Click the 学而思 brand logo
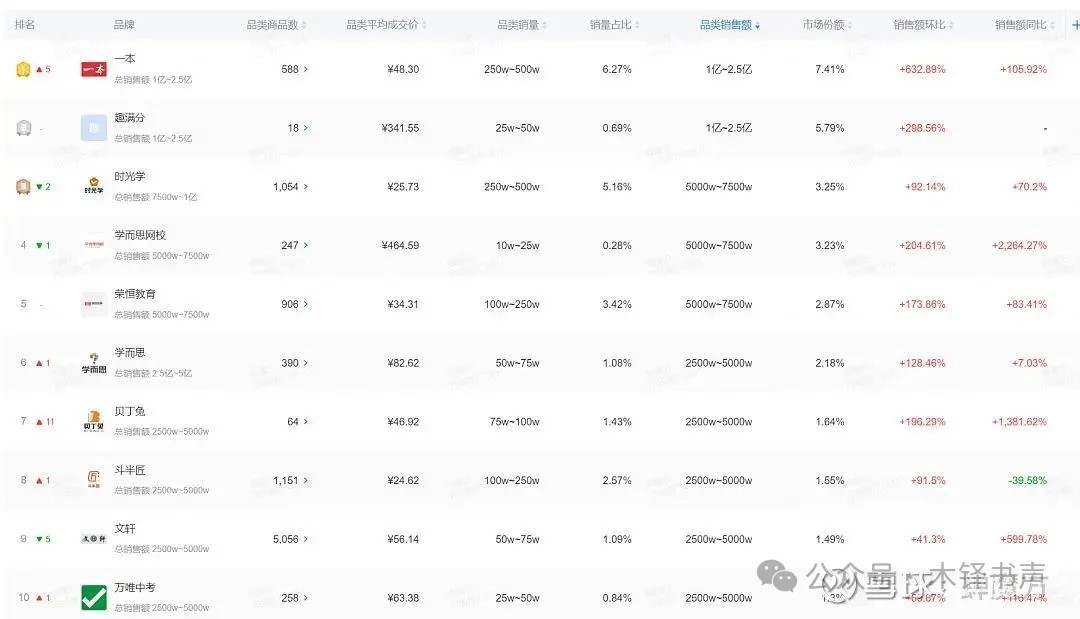This screenshot has height=619, width=1080. [94, 363]
